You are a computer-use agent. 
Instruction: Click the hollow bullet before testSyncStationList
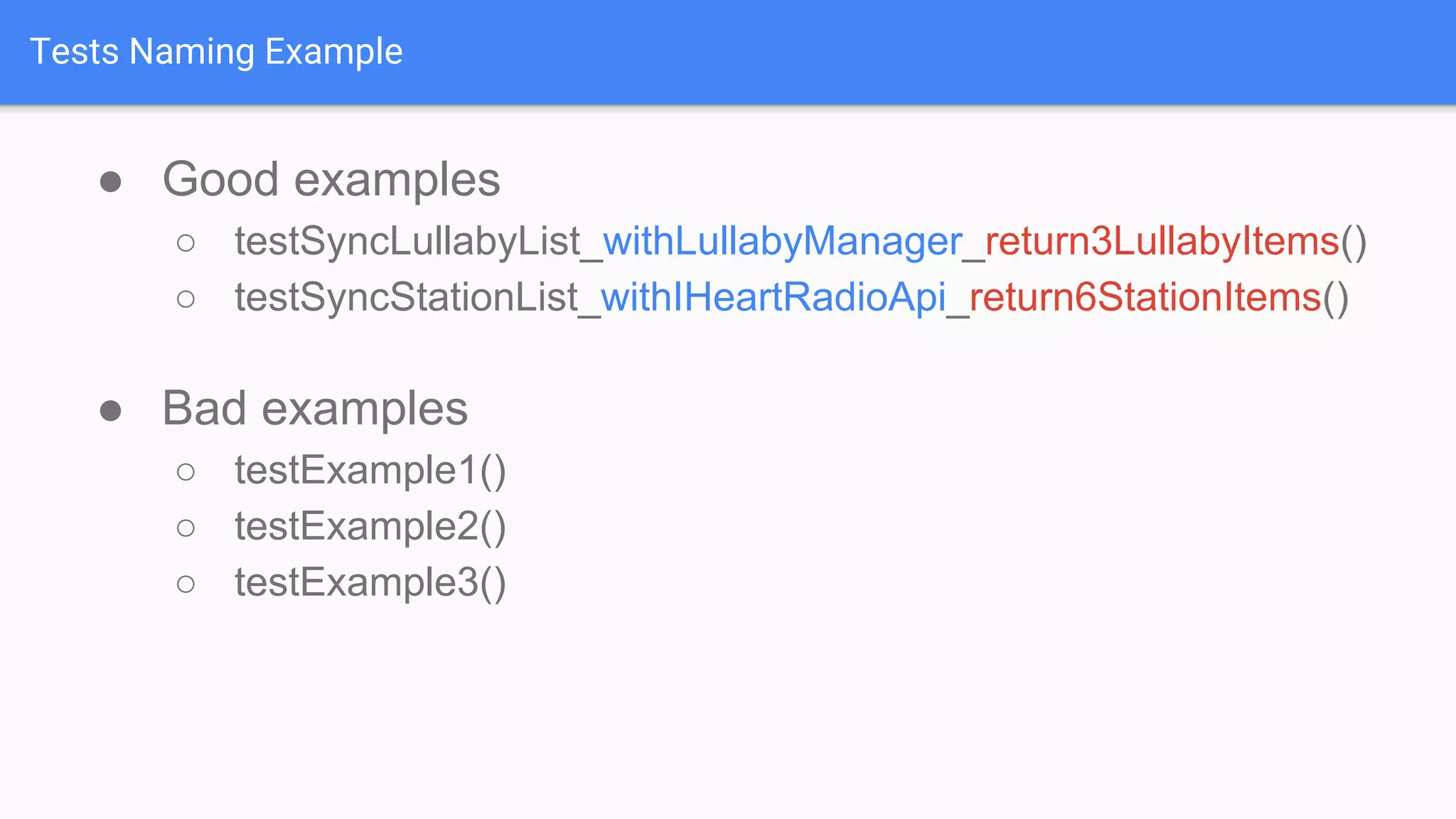point(186,299)
